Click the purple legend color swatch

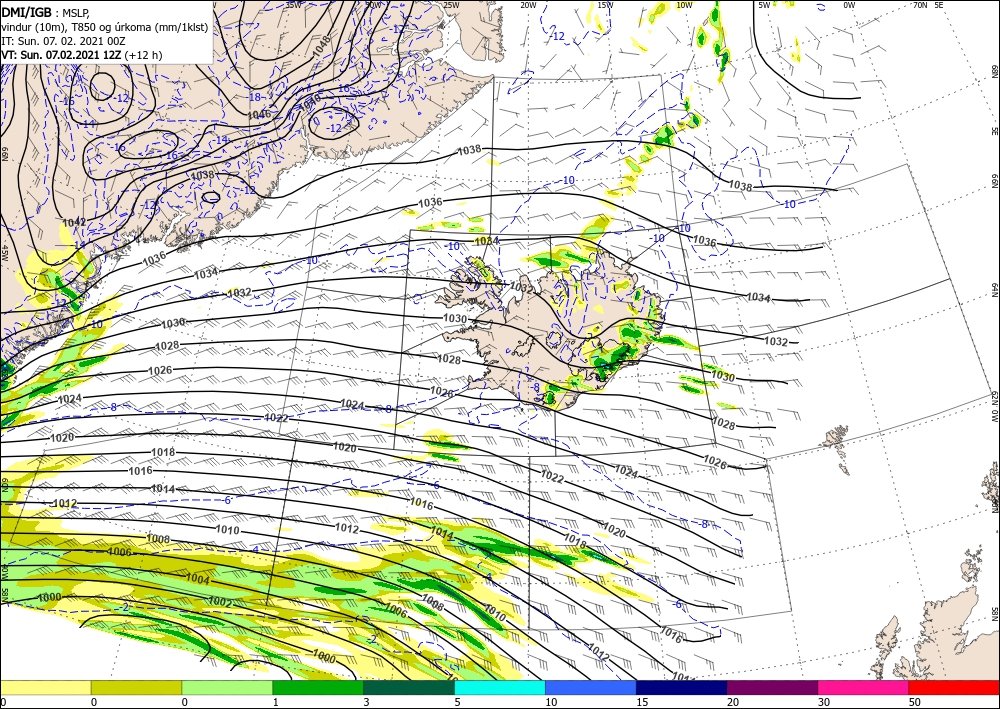click(772, 687)
